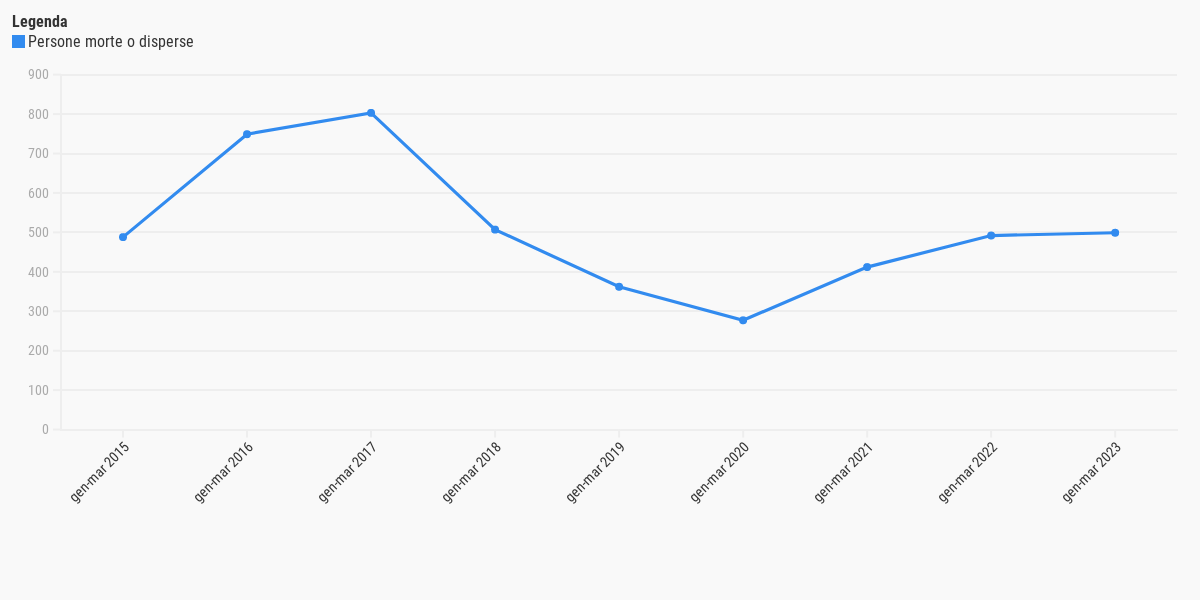Viewport: 1200px width, 600px height.
Task: Click the 'gen-mar 2016' x-axis label
Action: point(225,471)
